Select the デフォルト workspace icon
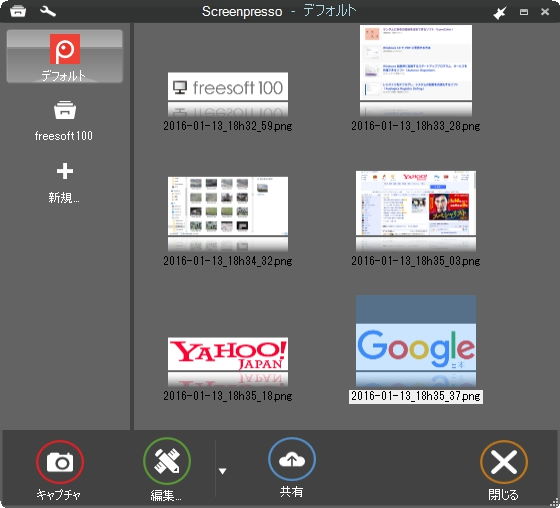This screenshot has height=508, width=560. click(65, 49)
